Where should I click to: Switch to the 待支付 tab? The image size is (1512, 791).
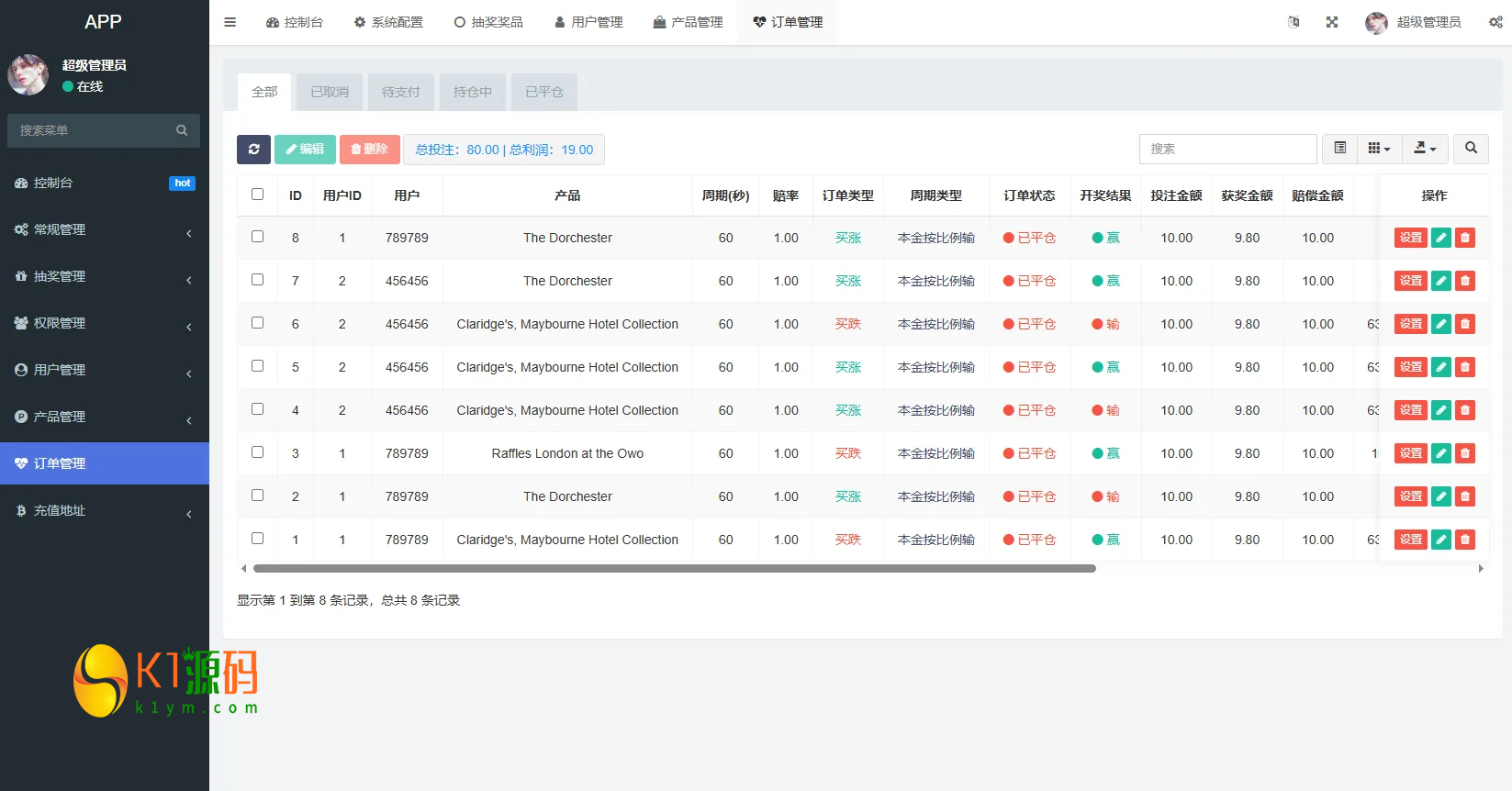tap(401, 92)
